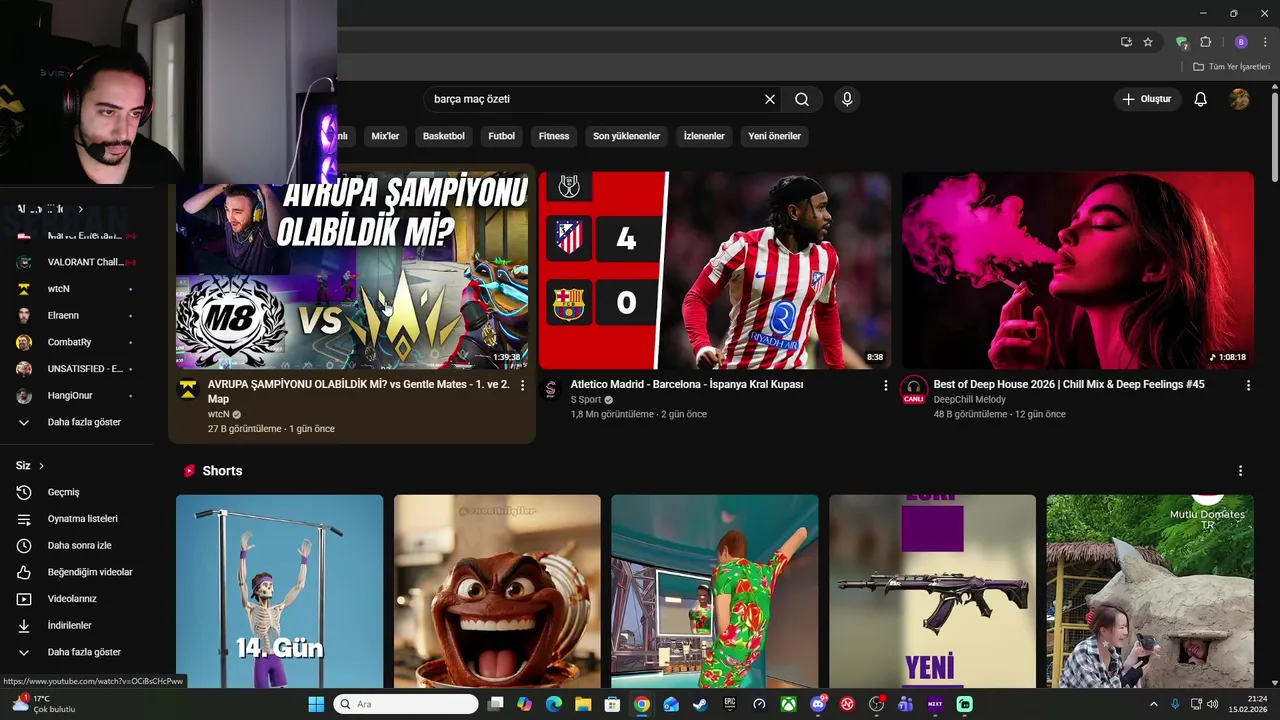
Task: Open YouTube notifications bell
Action: click(1201, 99)
